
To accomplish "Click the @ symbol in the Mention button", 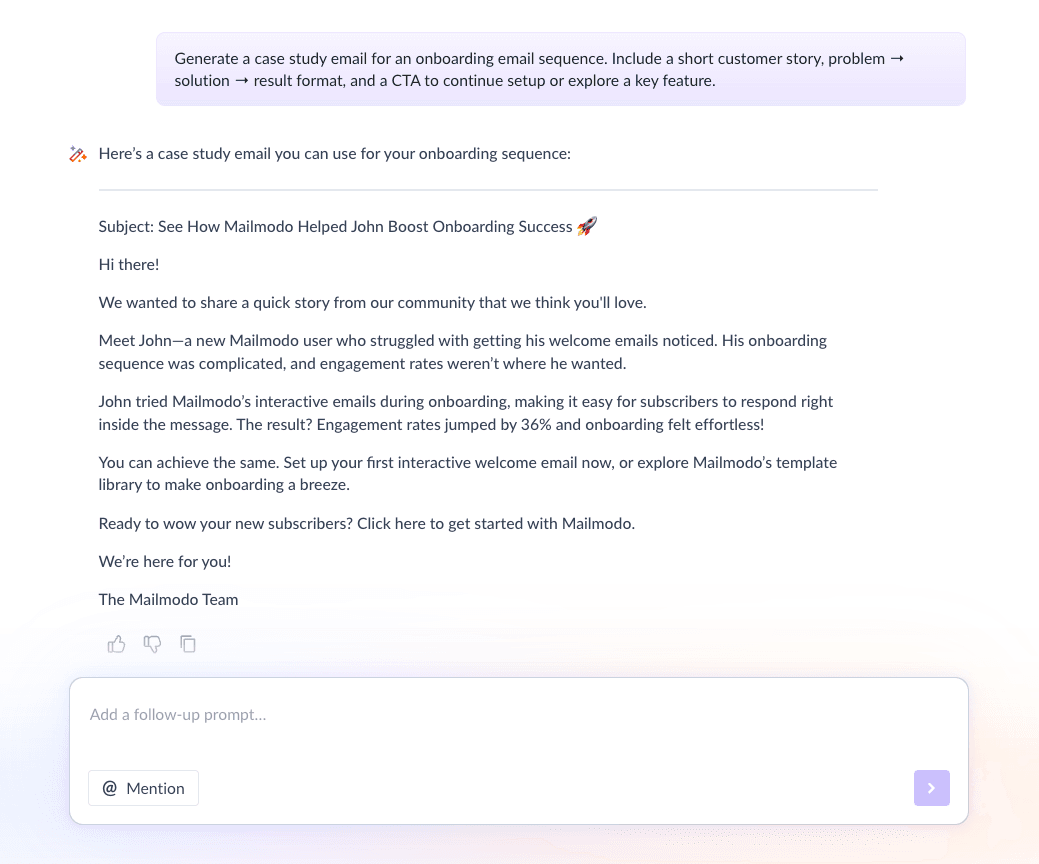I will click(110, 788).
